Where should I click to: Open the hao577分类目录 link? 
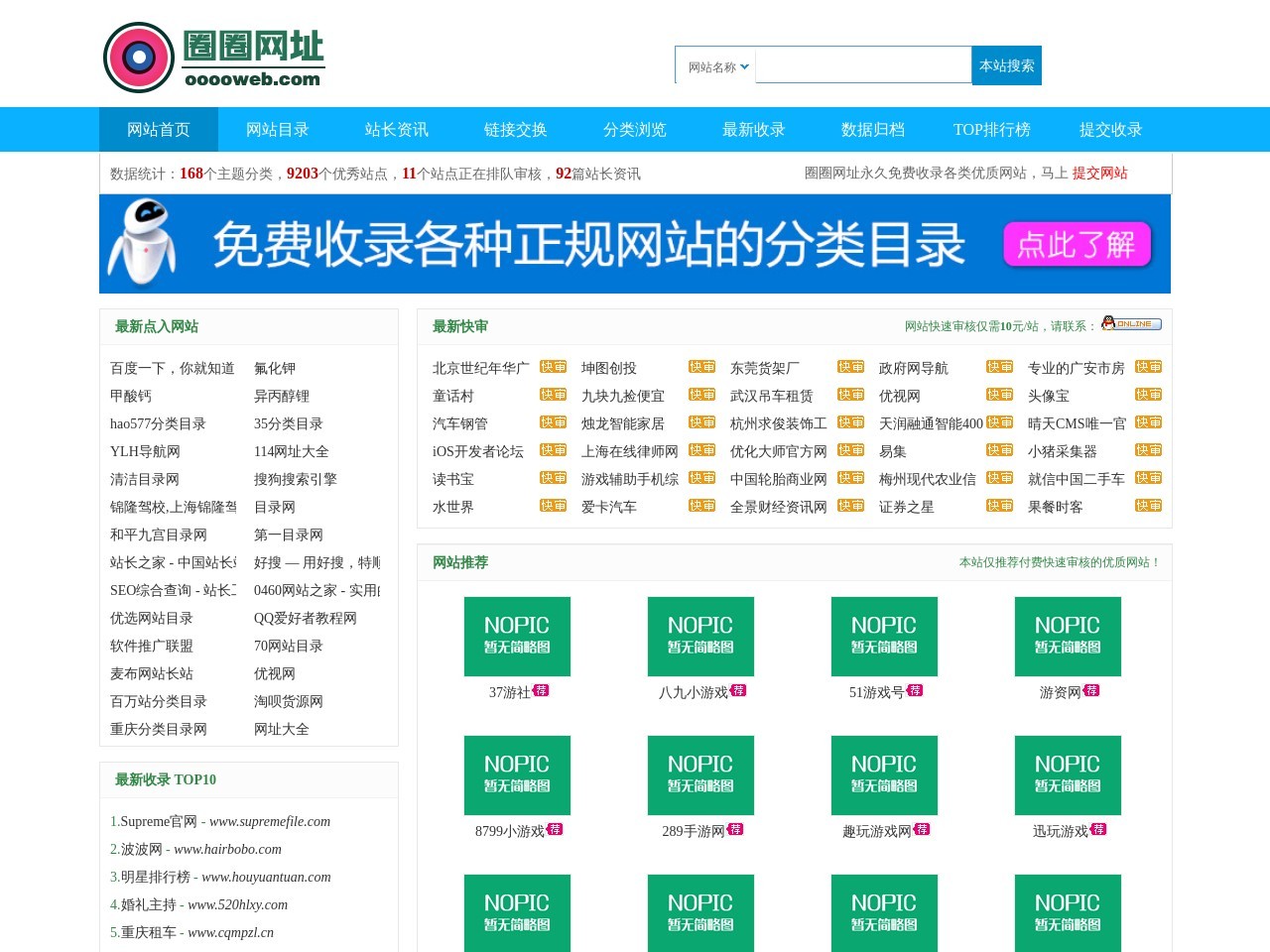pos(159,423)
